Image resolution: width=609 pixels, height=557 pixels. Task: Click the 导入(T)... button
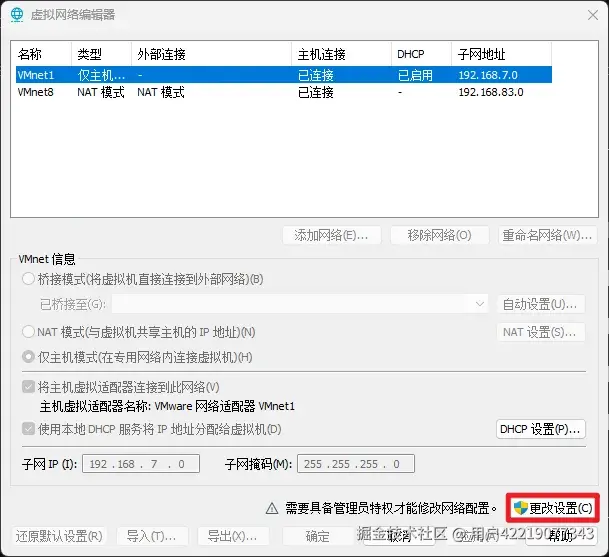[x=152, y=536]
